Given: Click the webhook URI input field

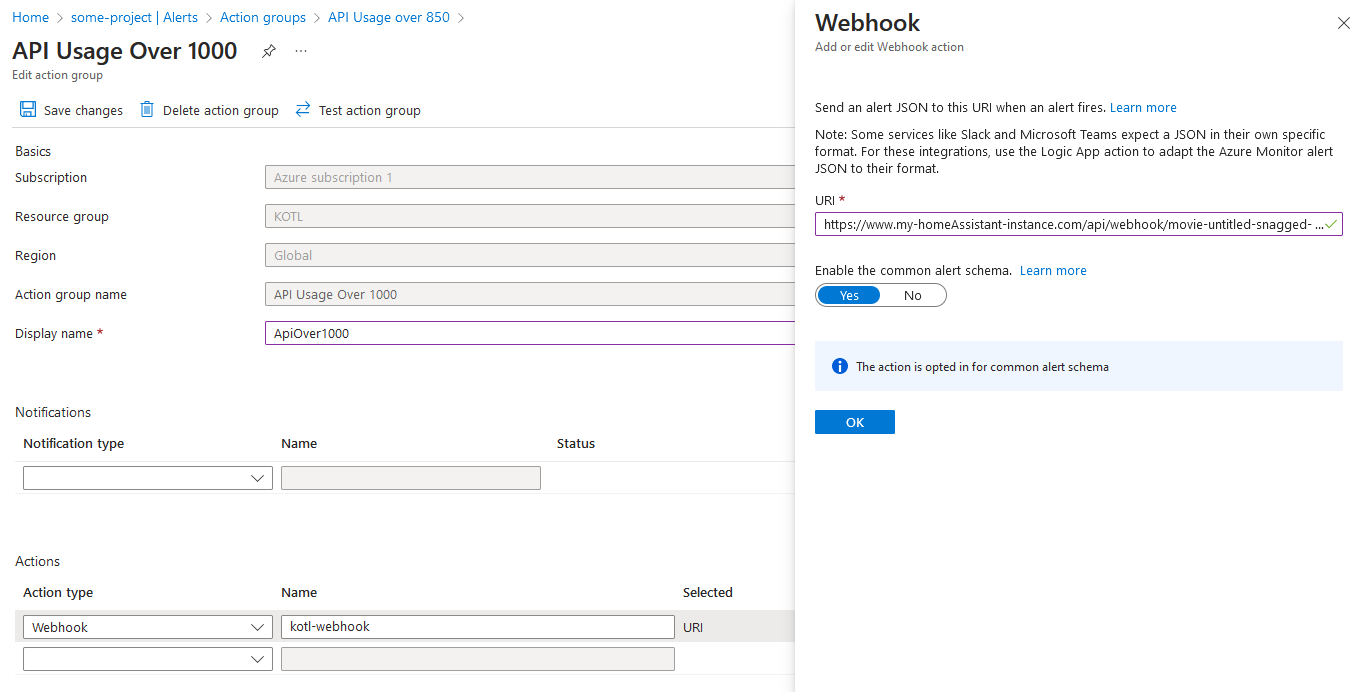Looking at the screenshot, I should tap(1070, 225).
